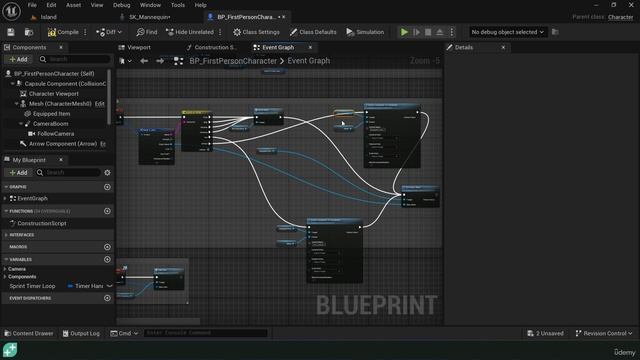Image resolution: width=640 pixels, height=360 pixels.
Task: Close the My Blueprint panel
Action: click(x=61, y=160)
